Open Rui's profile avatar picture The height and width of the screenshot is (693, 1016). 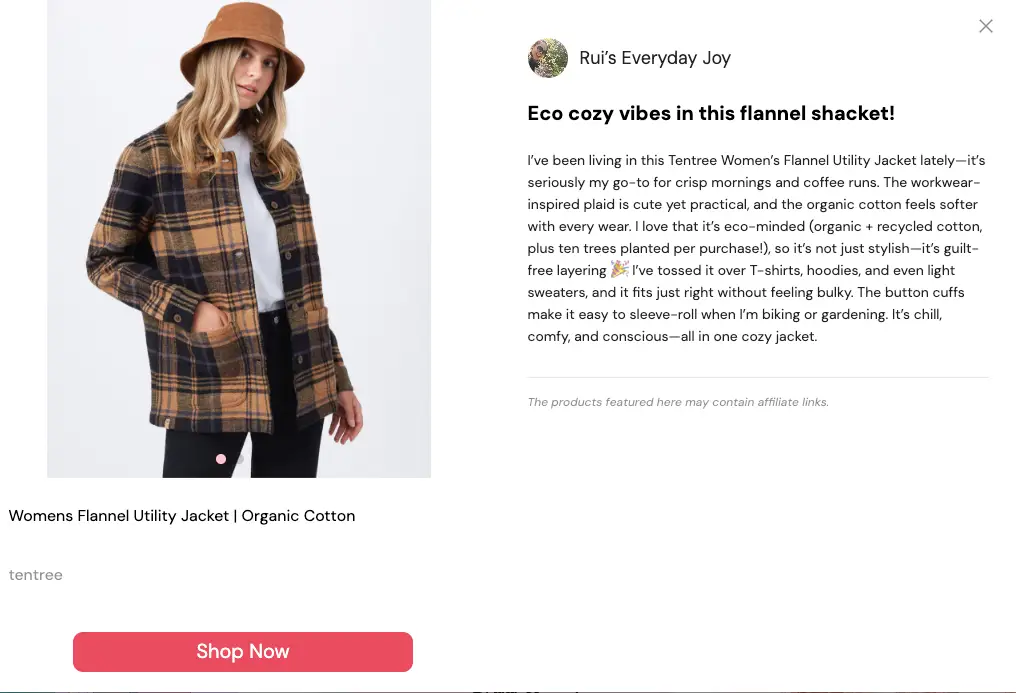[x=548, y=58]
